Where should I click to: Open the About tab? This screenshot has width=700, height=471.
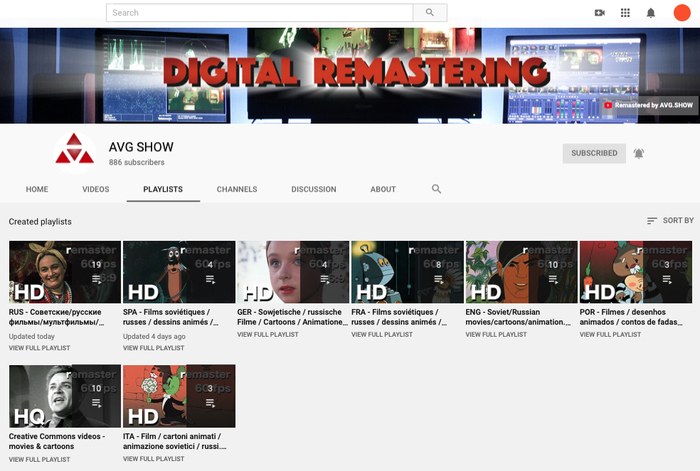(x=383, y=189)
